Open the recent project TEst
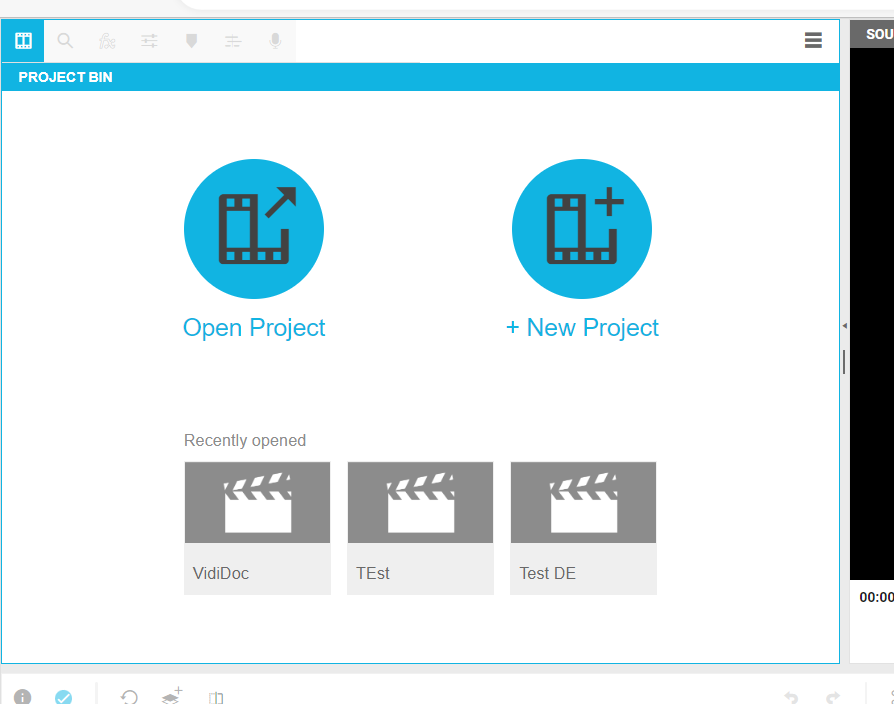This screenshot has height=704, width=894. tap(420, 528)
